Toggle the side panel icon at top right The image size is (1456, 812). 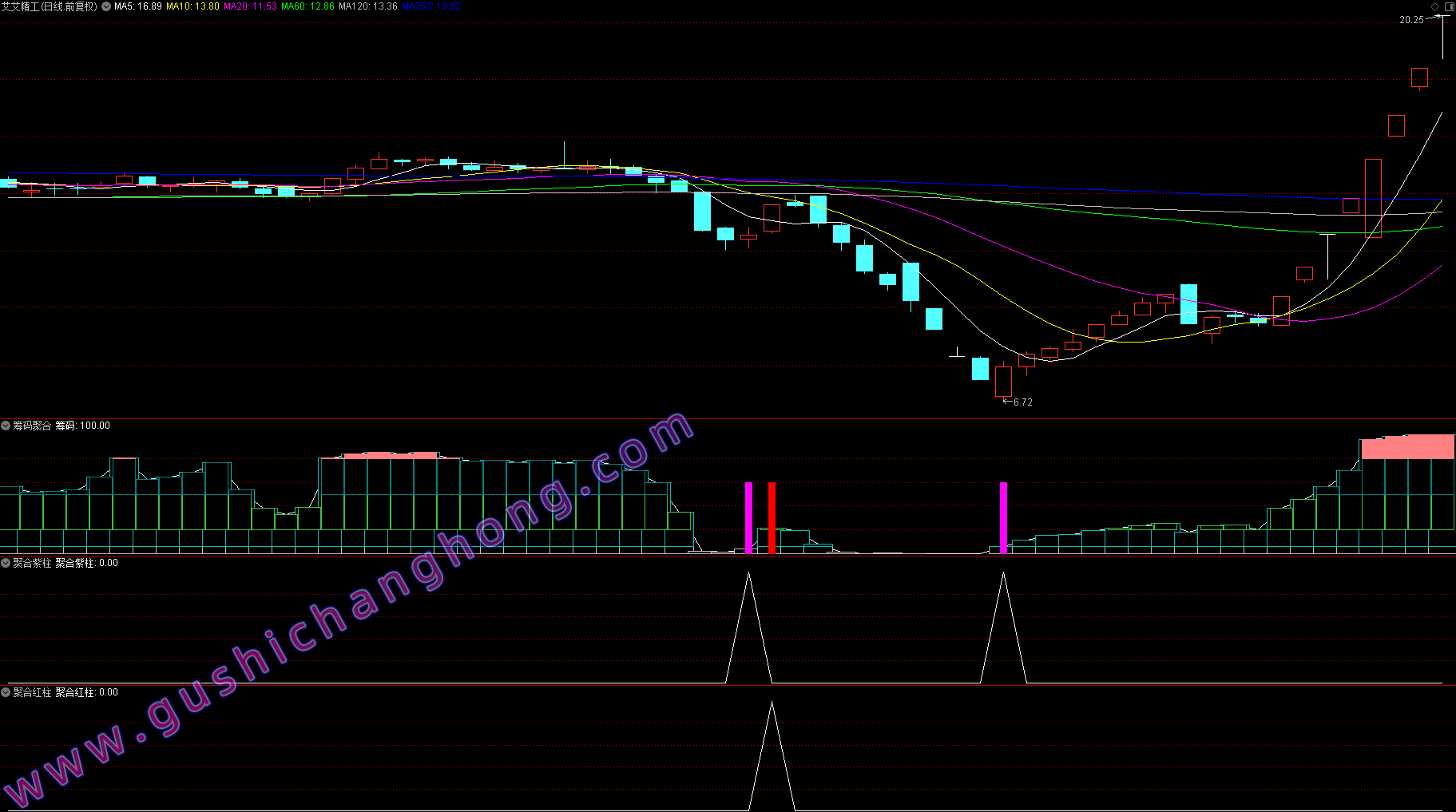pyautogui.click(x=1449, y=6)
